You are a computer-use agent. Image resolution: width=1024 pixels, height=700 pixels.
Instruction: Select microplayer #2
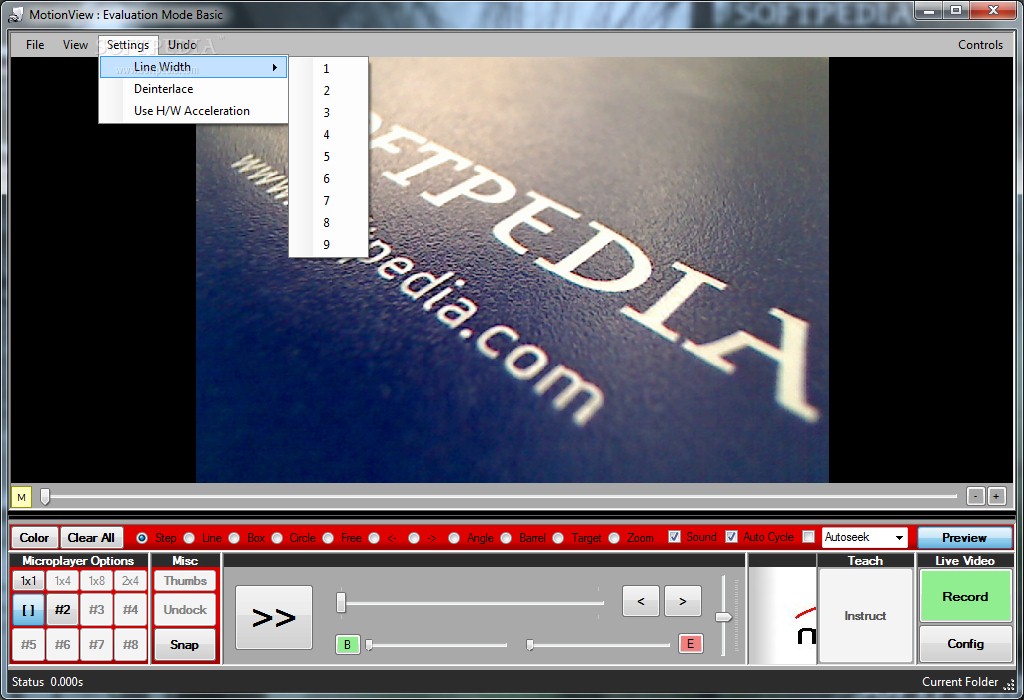coord(63,610)
